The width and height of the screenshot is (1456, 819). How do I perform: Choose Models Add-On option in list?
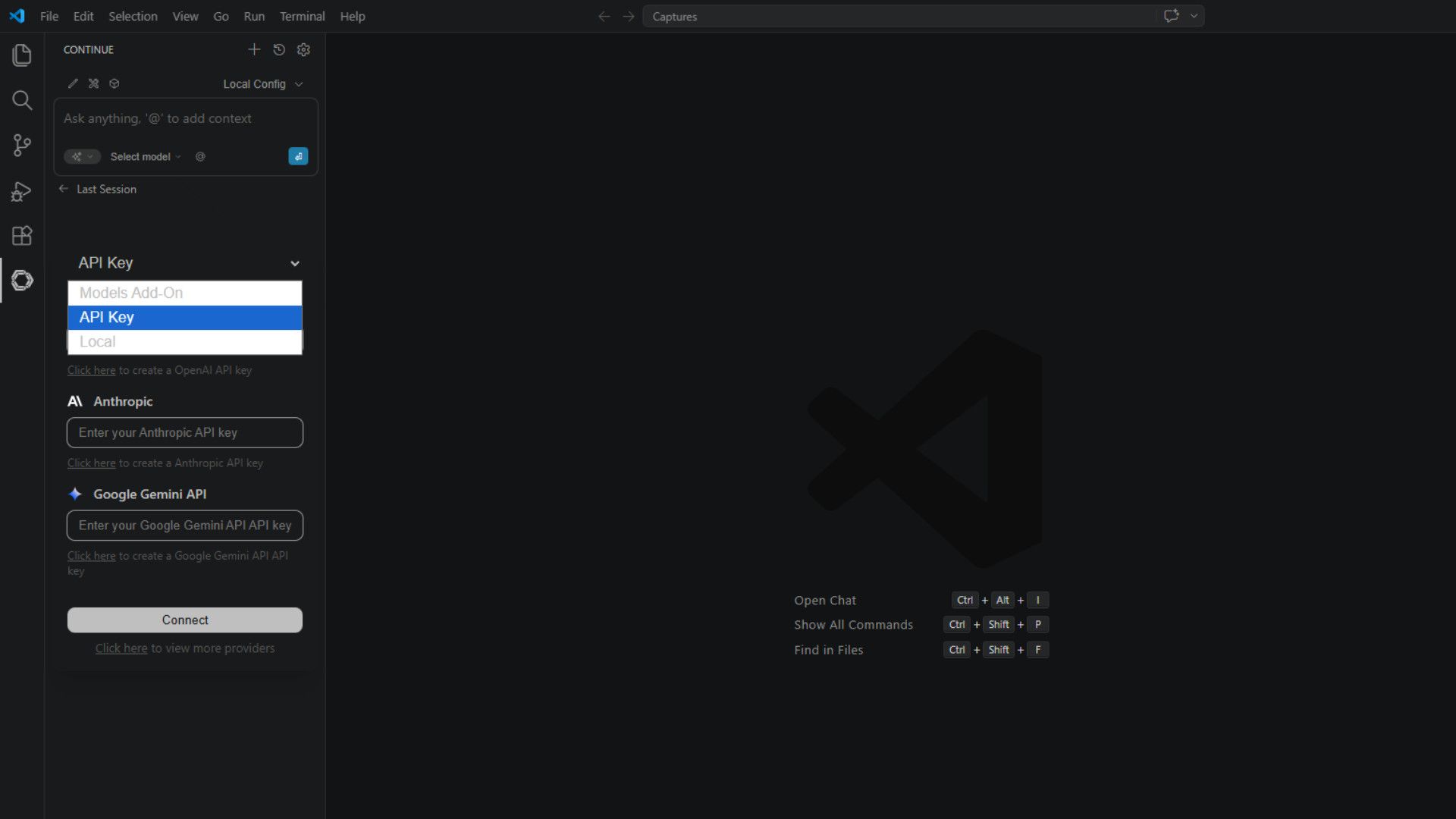pyautogui.click(x=185, y=293)
